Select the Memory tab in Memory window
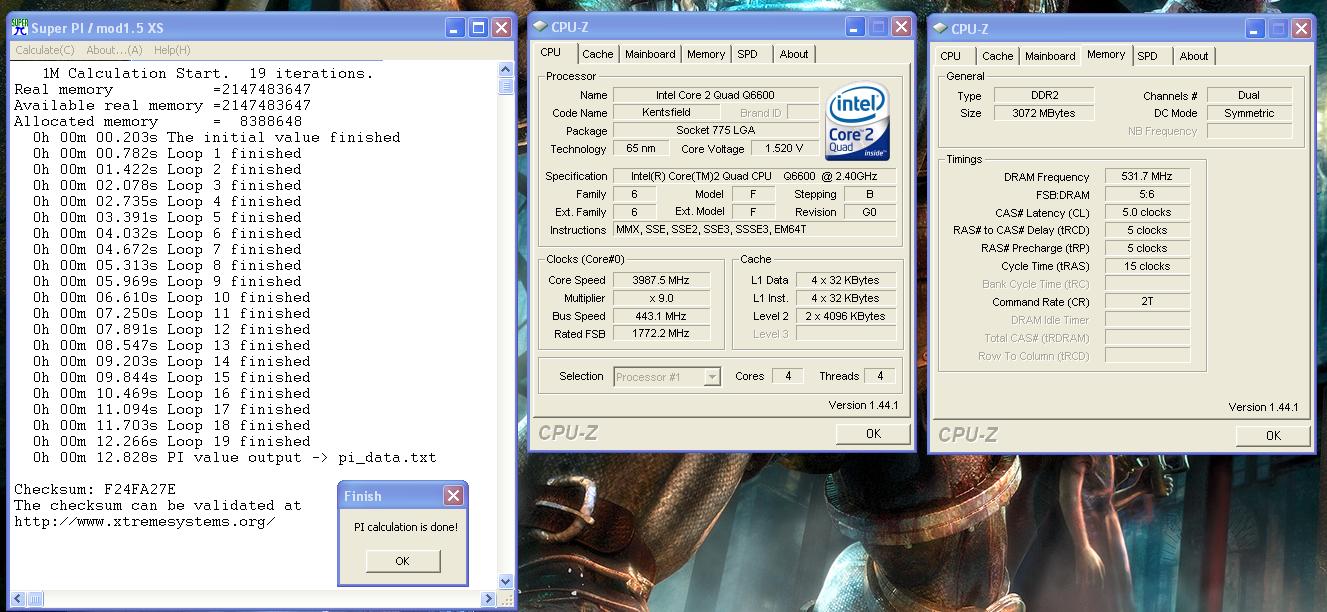This screenshot has height=612, width=1327. (1106, 54)
